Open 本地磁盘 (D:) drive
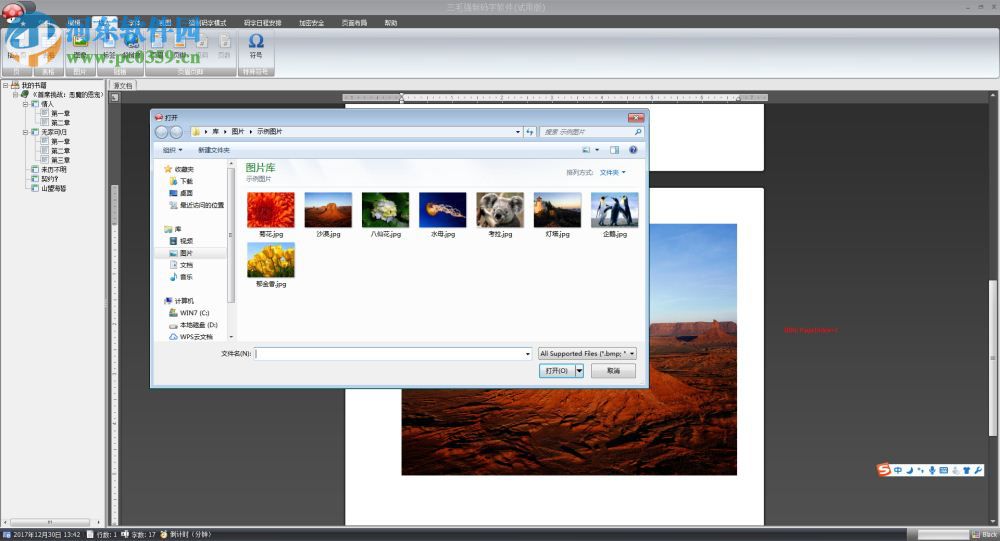Image resolution: width=1000 pixels, height=541 pixels. pos(193,325)
